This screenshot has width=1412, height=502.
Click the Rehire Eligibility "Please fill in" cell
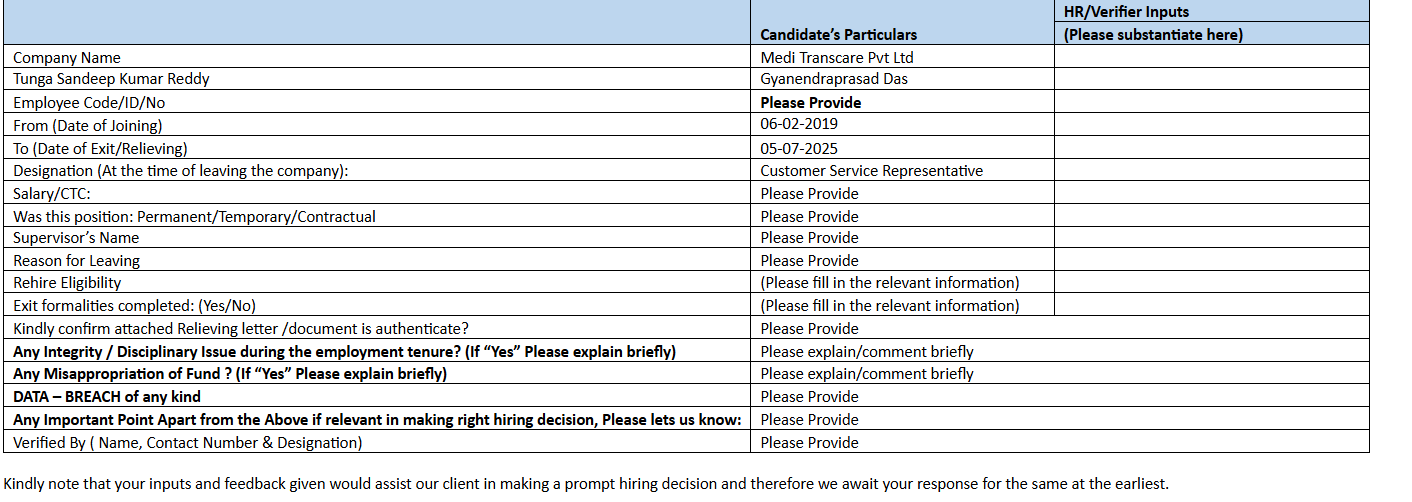pos(889,283)
